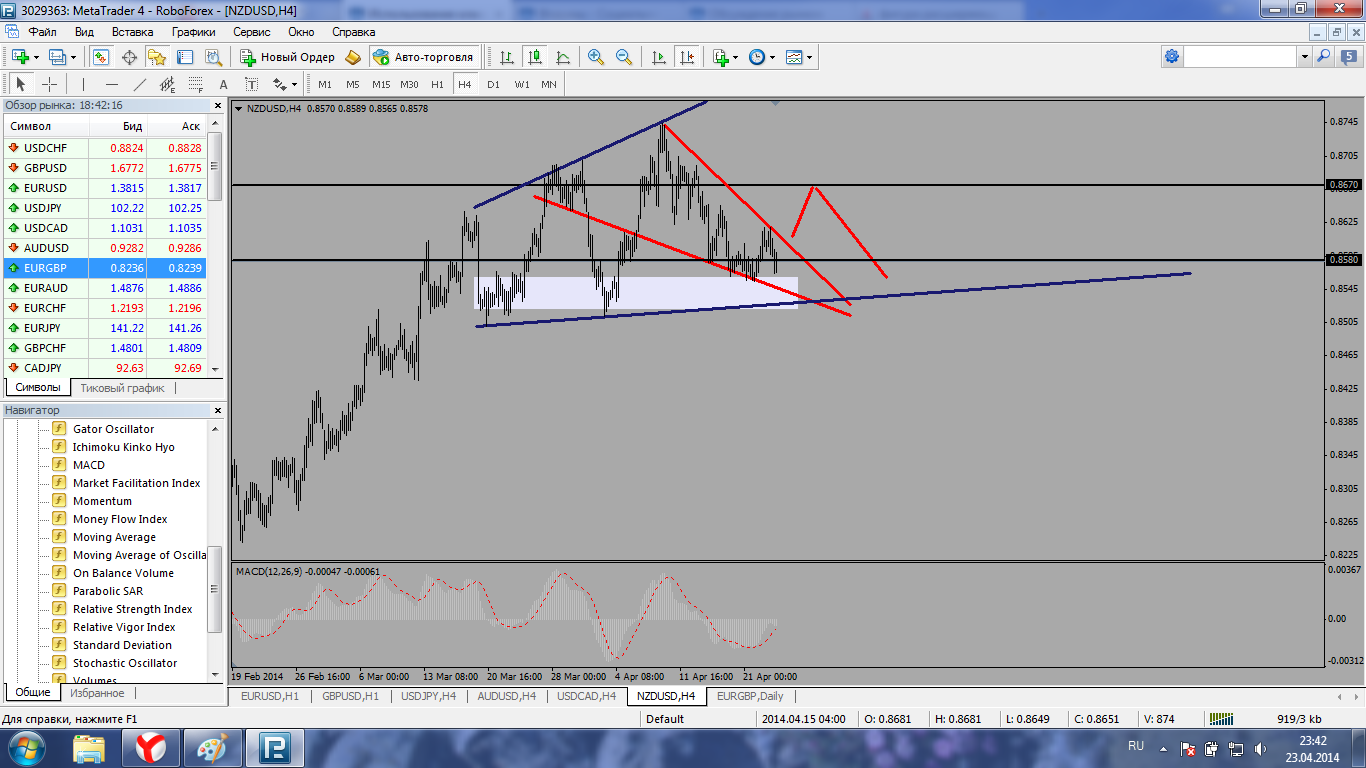
Task: Switch timeframe to M1
Action: pos(325,84)
